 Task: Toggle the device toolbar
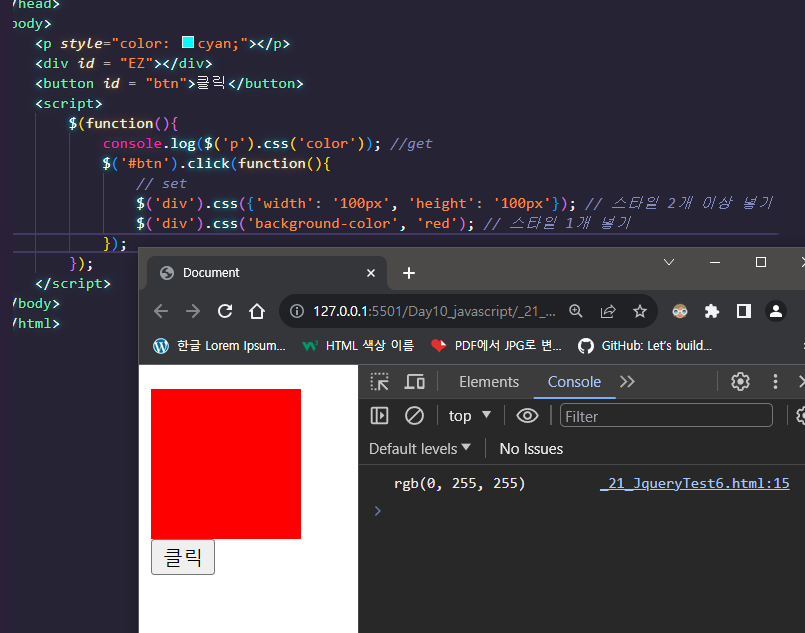click(414, 382)
